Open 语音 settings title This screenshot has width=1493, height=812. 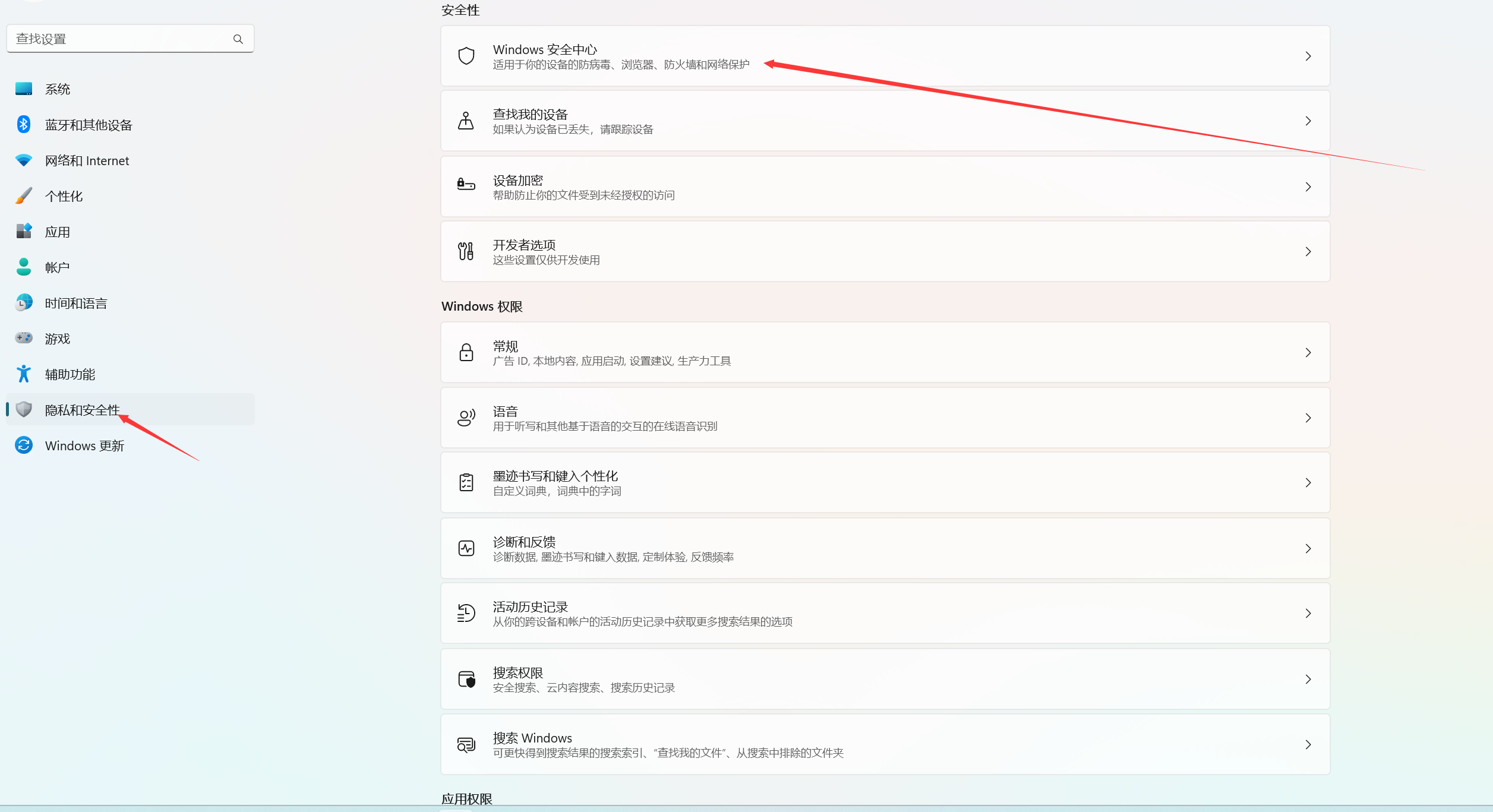click(505, 411)
